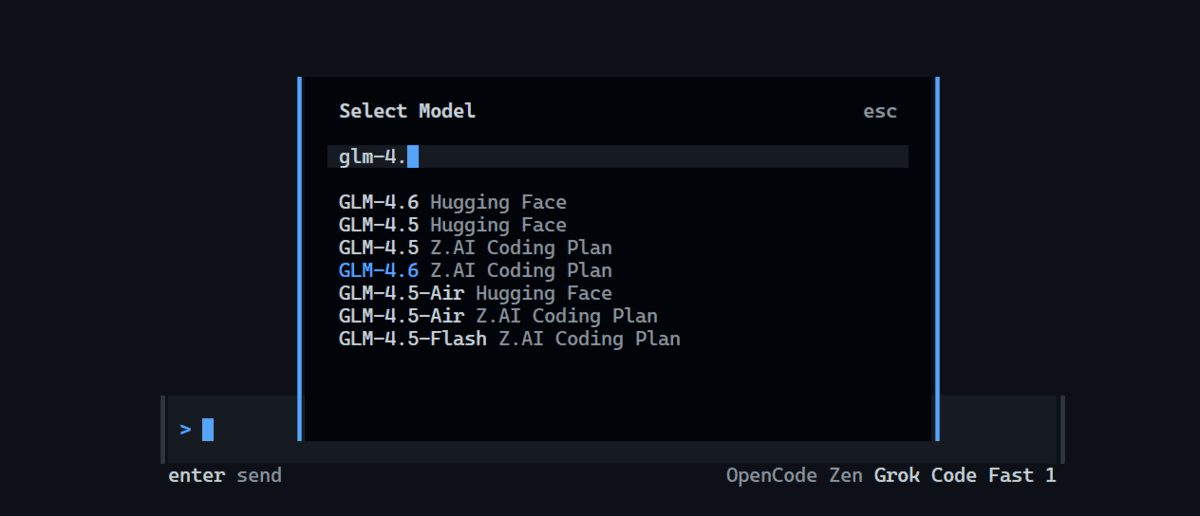The image size is (1200, 516).
Task: Click the block cursor after glm-4. text
Action: coord(413,157)
